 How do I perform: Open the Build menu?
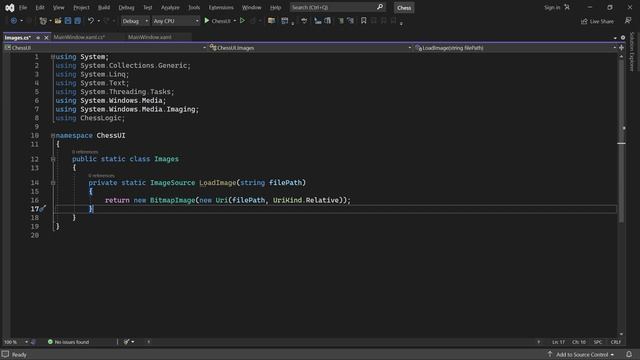pos(104,7)
